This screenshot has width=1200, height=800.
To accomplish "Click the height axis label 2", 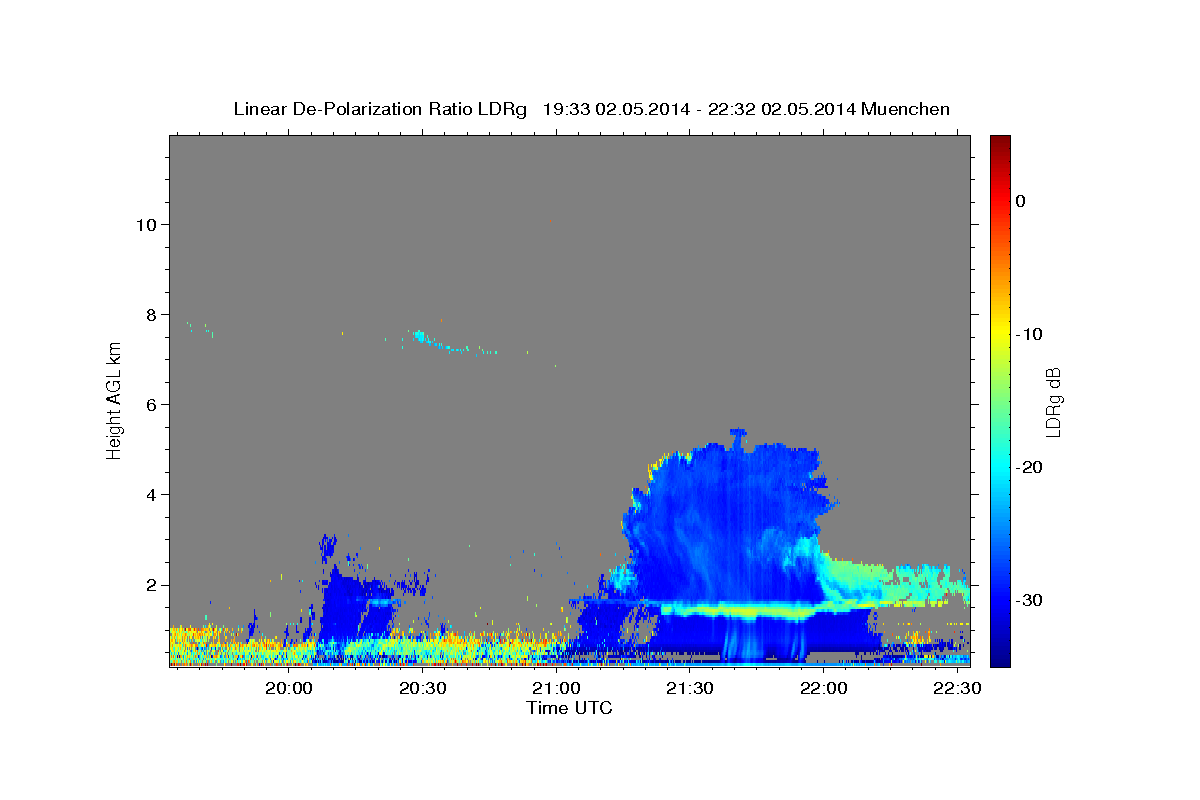I will pos(150,585).
